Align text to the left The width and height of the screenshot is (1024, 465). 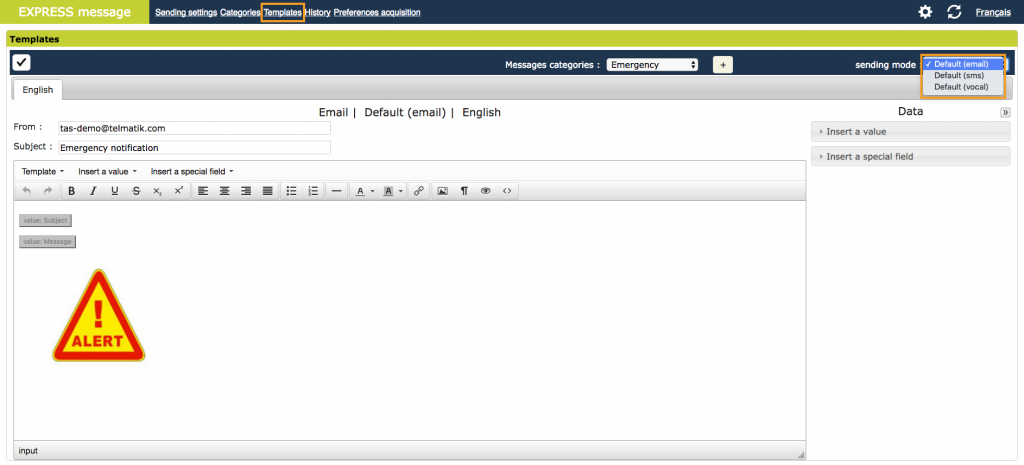(203, 191)
